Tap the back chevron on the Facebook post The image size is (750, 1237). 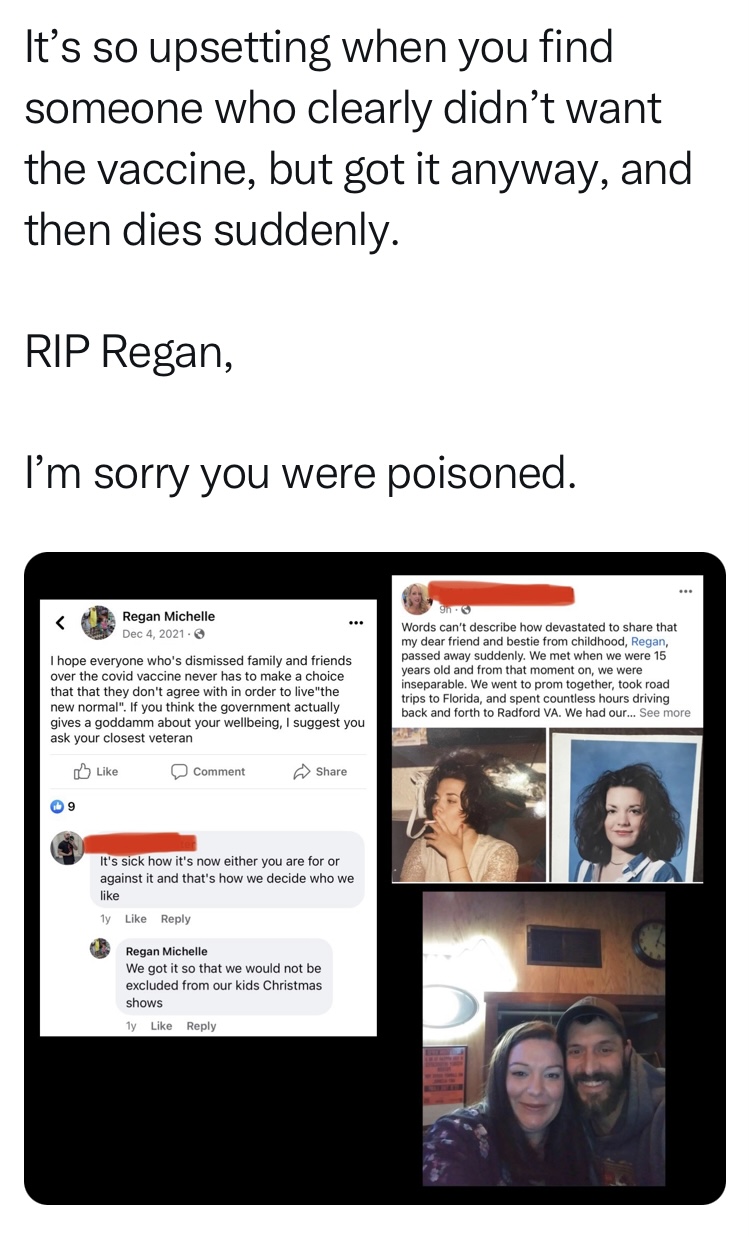pos(60,623)
